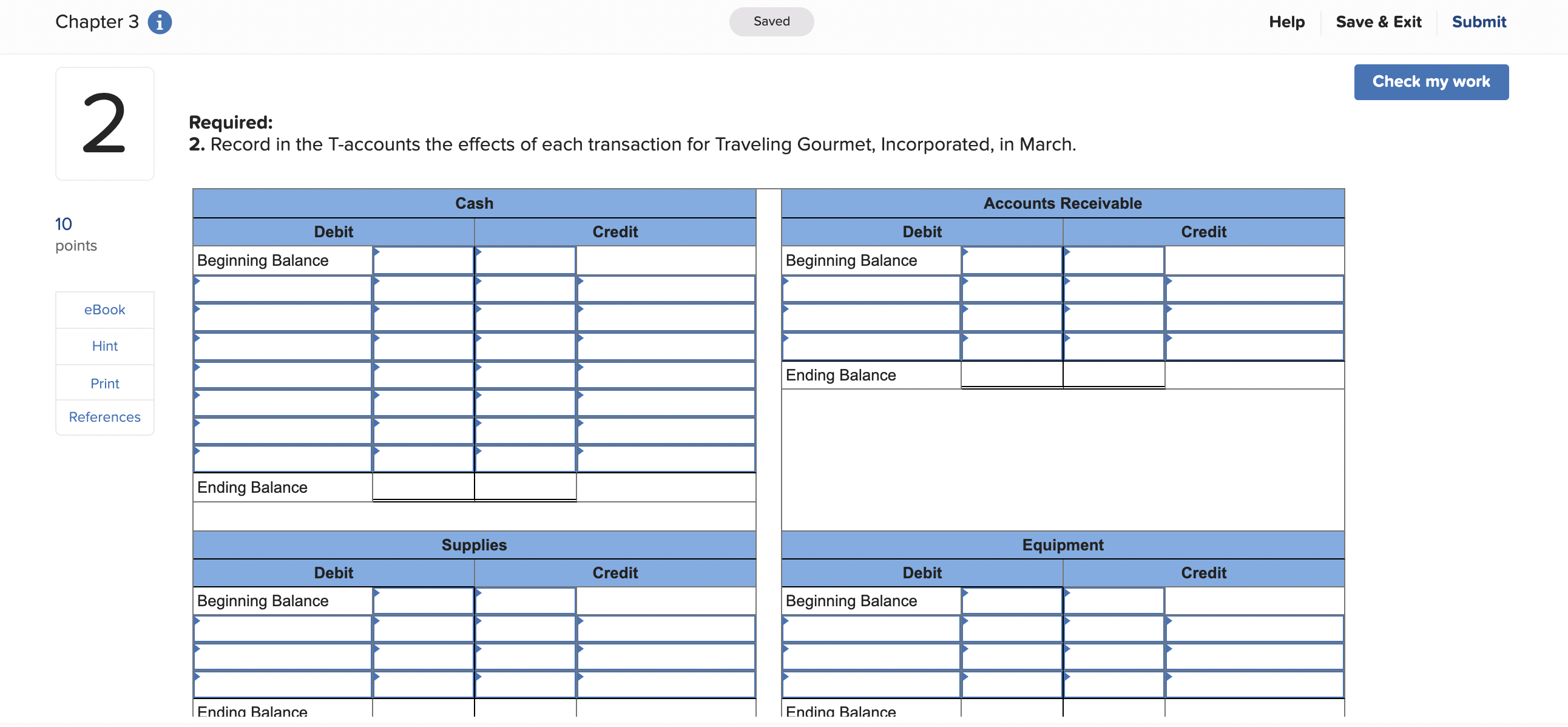
Task: Open the eBook resource
Action: pyautogui.click(x=105, y=309)
